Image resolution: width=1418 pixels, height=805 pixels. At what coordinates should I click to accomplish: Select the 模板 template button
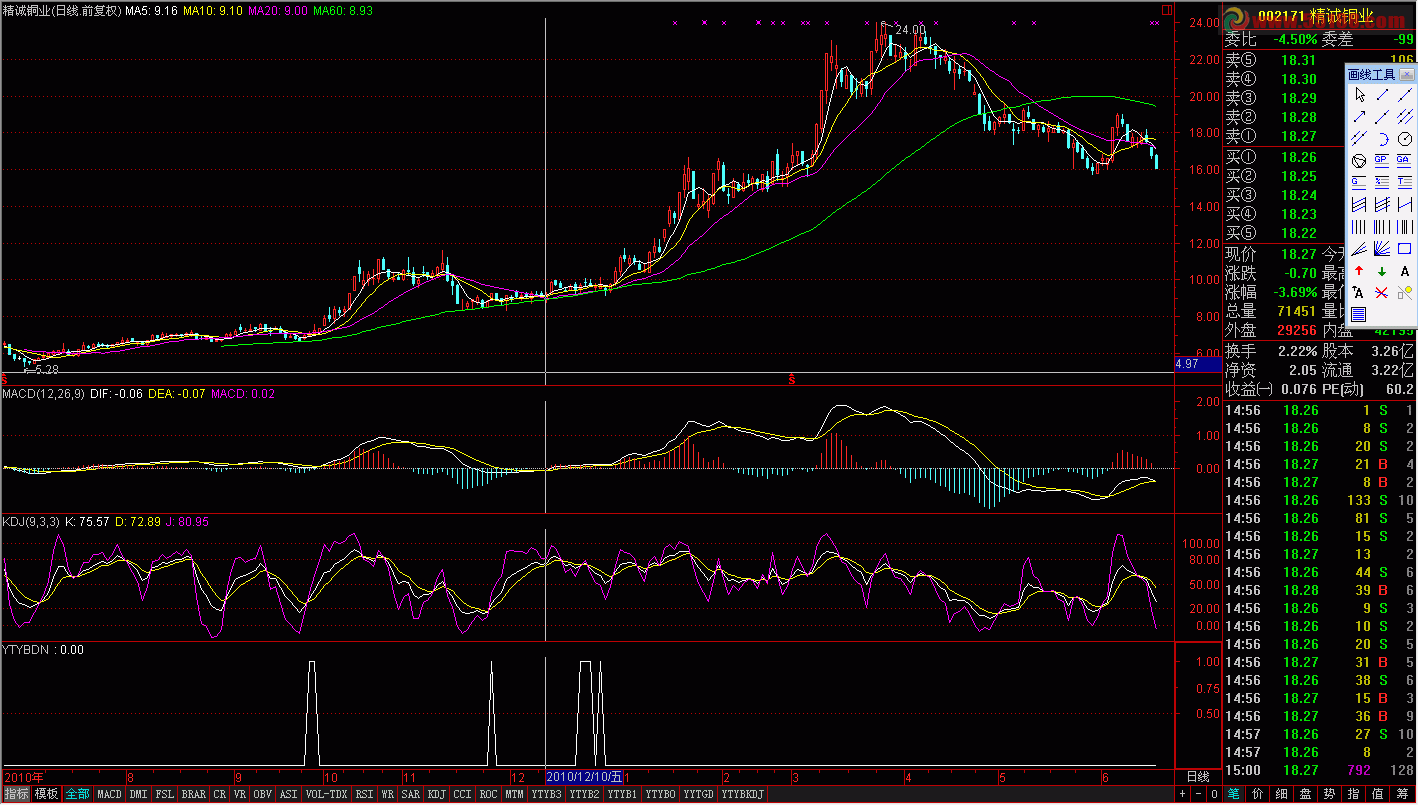46,794
